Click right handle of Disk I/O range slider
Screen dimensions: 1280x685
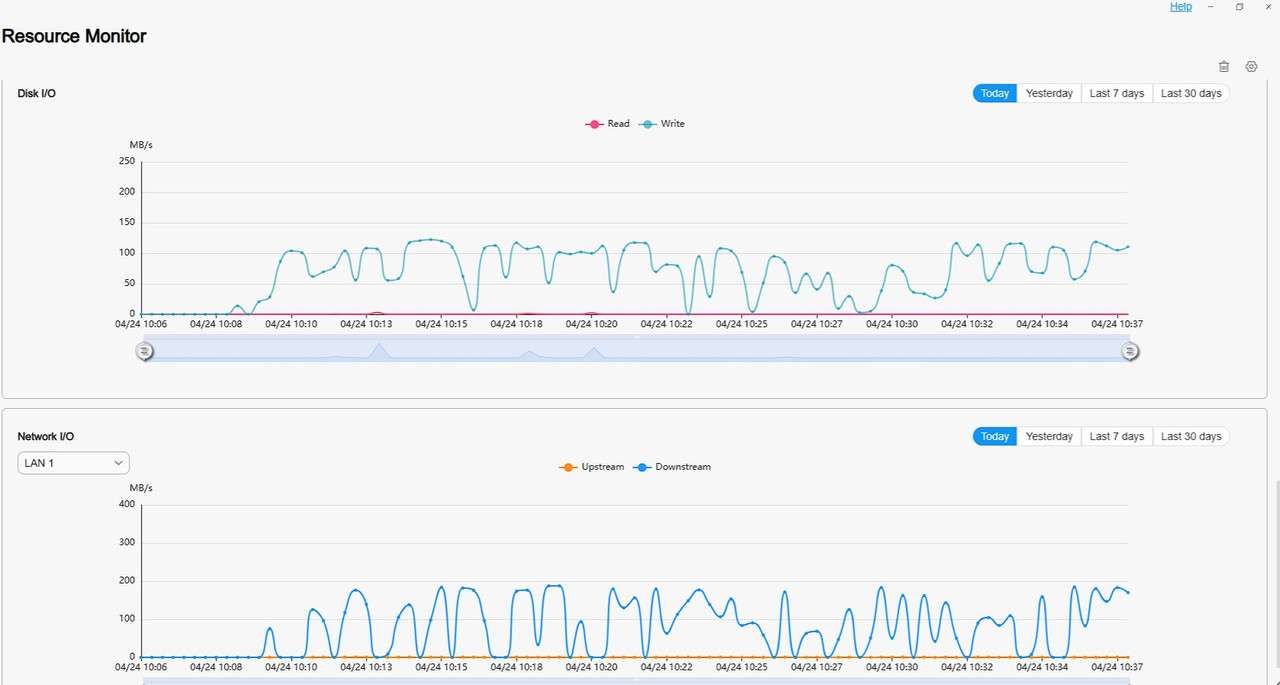[1130, 351]
